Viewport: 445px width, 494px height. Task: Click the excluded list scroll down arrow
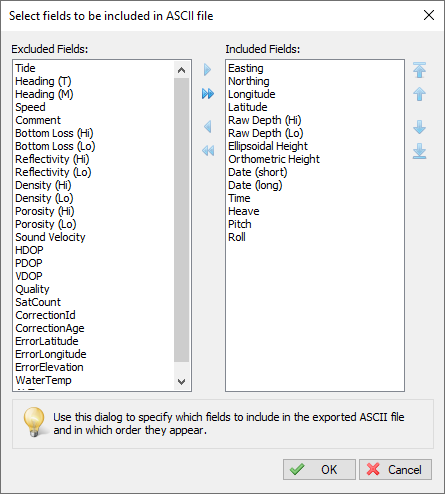click(182, 382)
